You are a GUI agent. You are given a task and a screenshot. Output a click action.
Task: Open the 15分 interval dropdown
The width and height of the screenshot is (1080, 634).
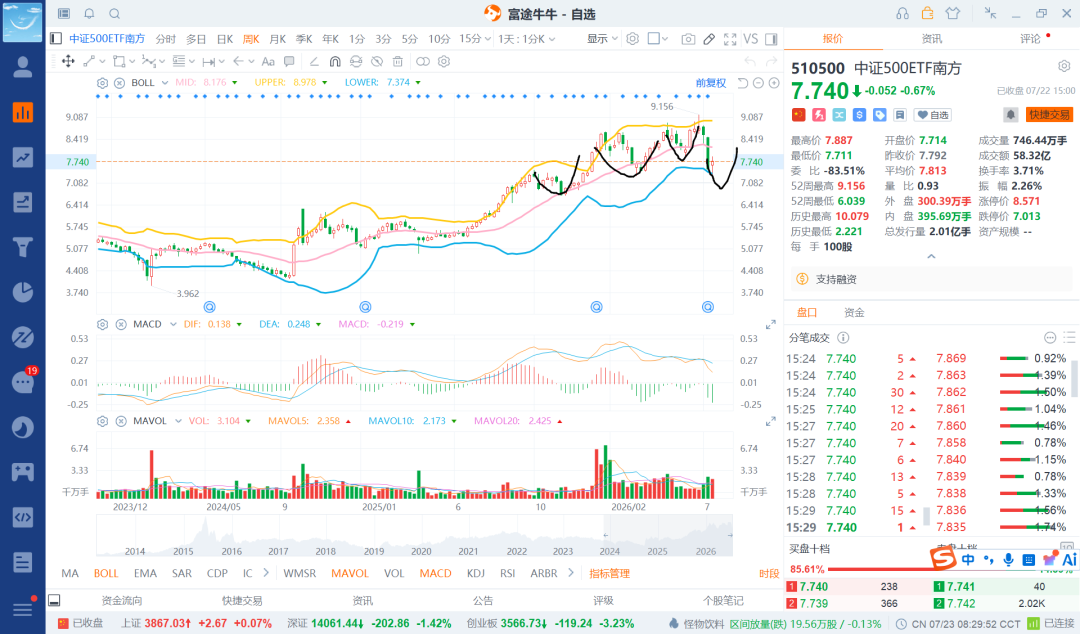(475, 39)
